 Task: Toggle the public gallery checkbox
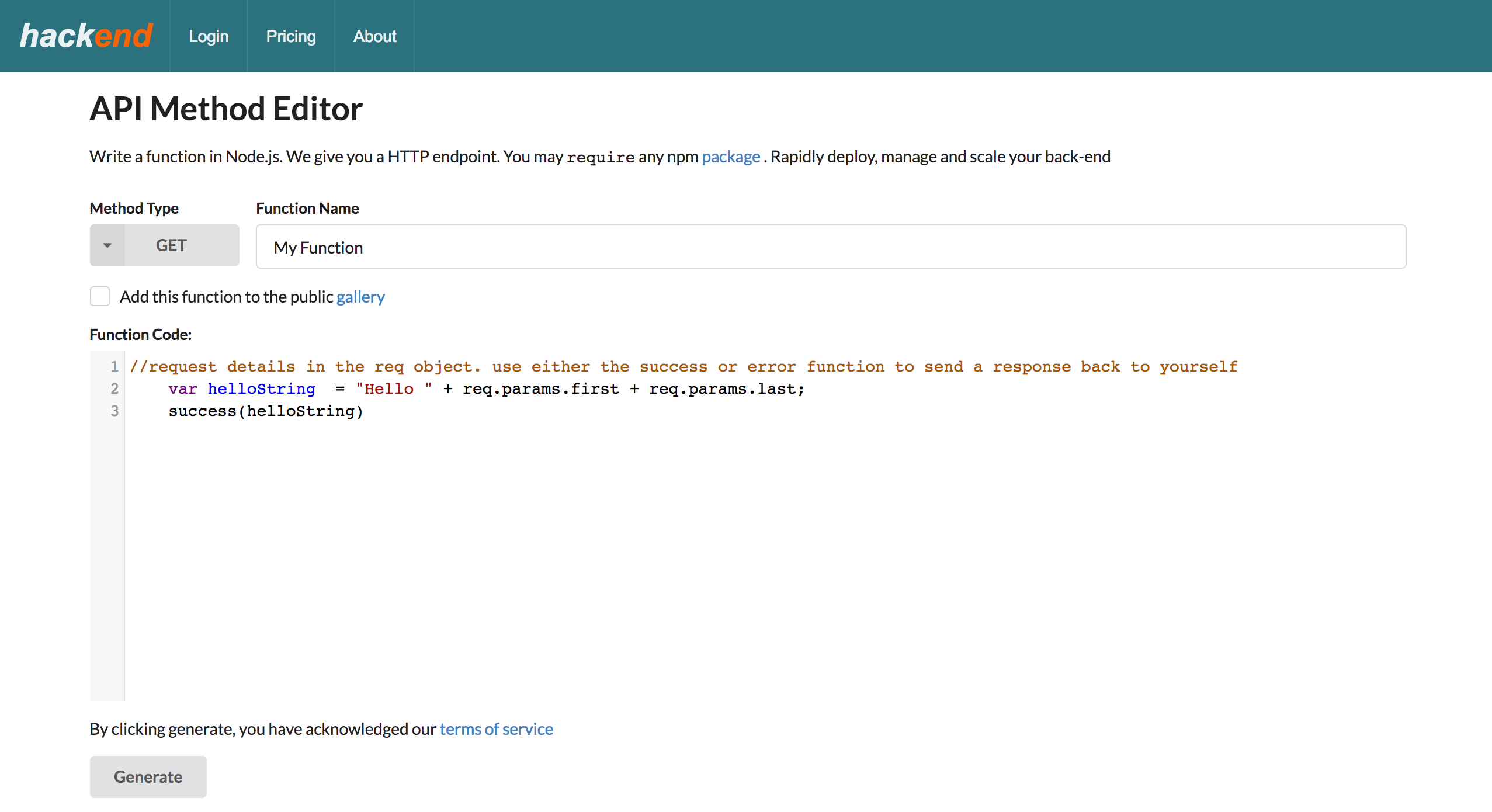pos(99,296)
